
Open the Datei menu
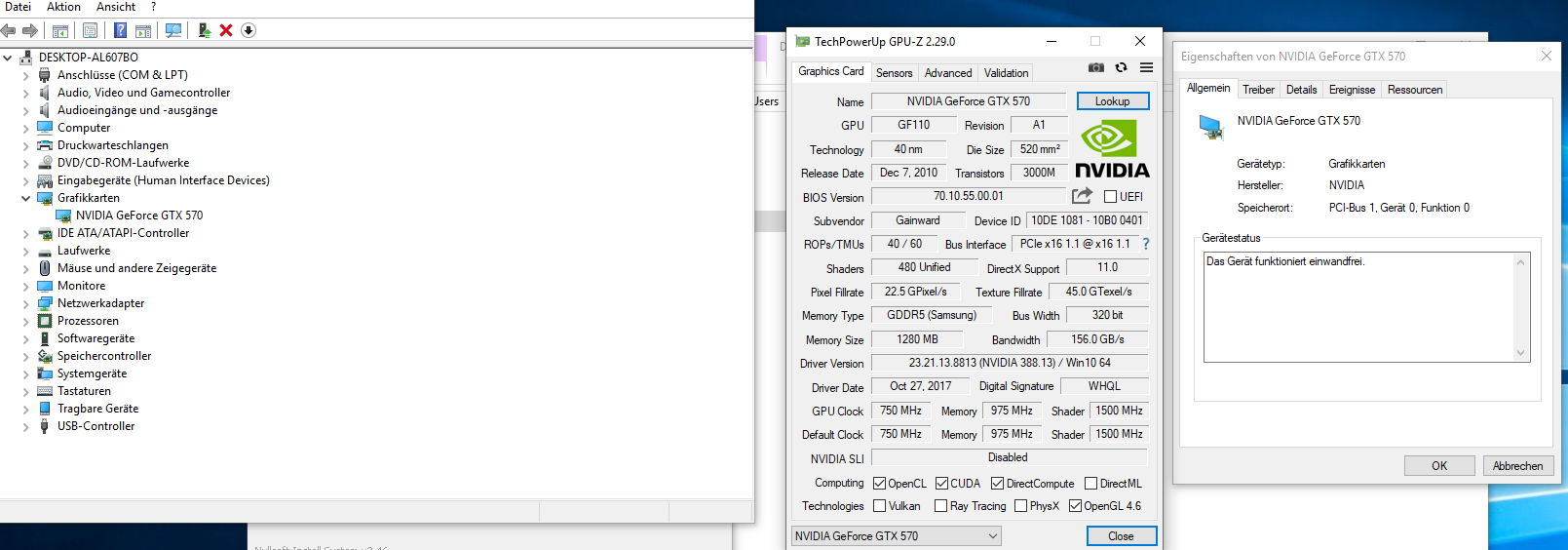coord(18,7)
